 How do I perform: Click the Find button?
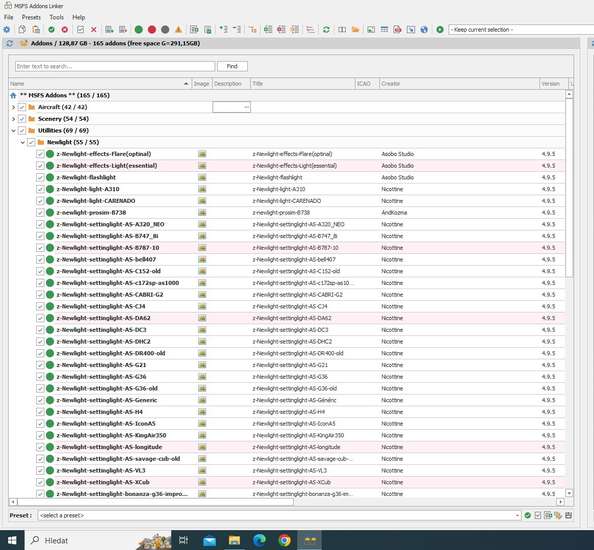coord(232,66)
